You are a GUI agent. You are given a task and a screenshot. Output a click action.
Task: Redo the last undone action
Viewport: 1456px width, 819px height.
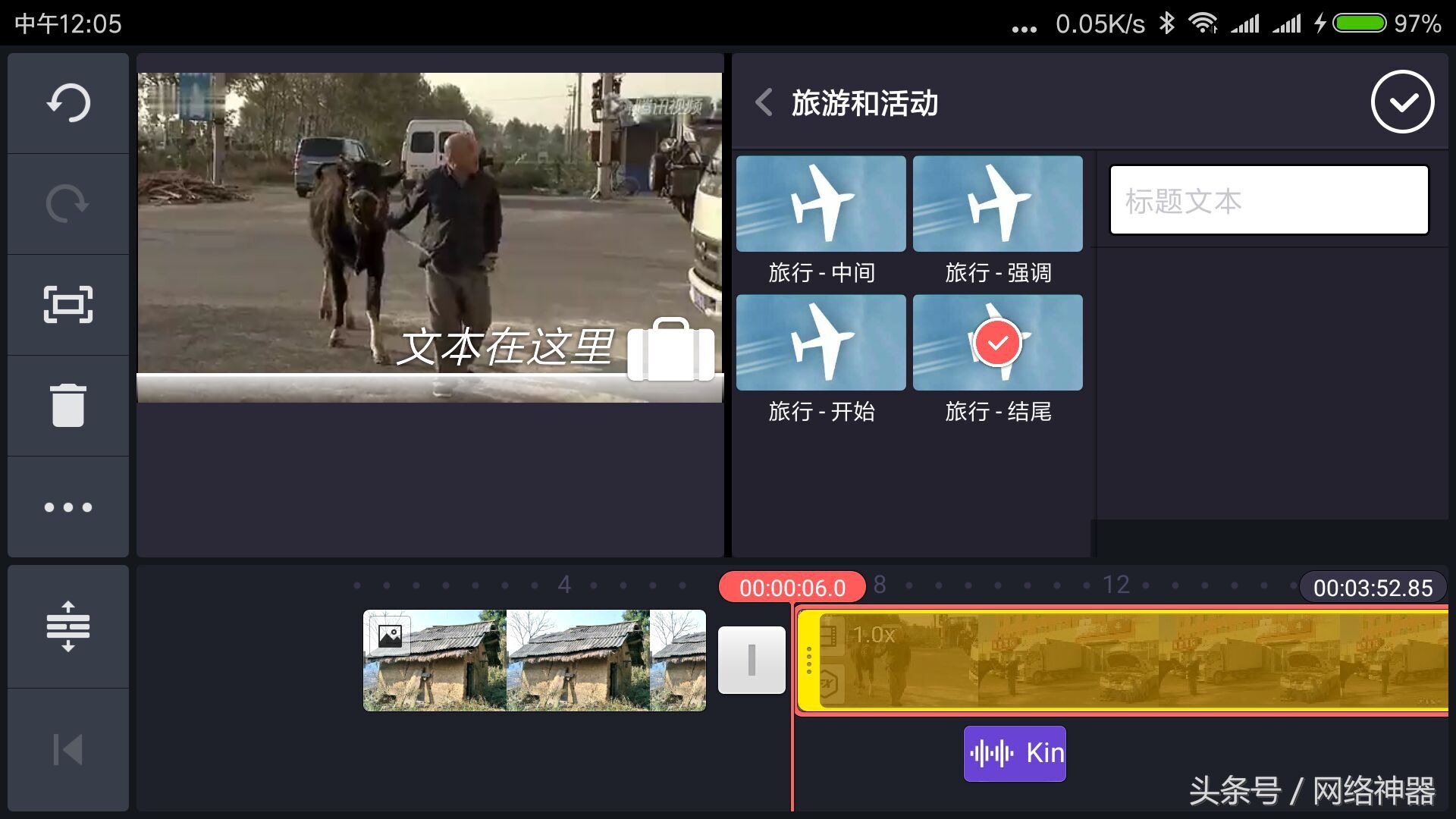pyautogui.click(x=67, y=202)
